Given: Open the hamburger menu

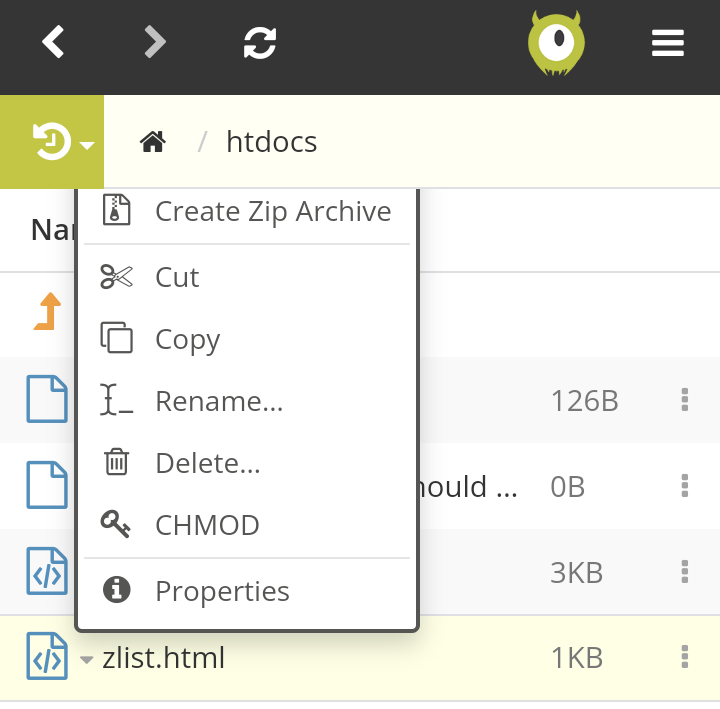Looking at the screenshot, I should coord(667,43).
